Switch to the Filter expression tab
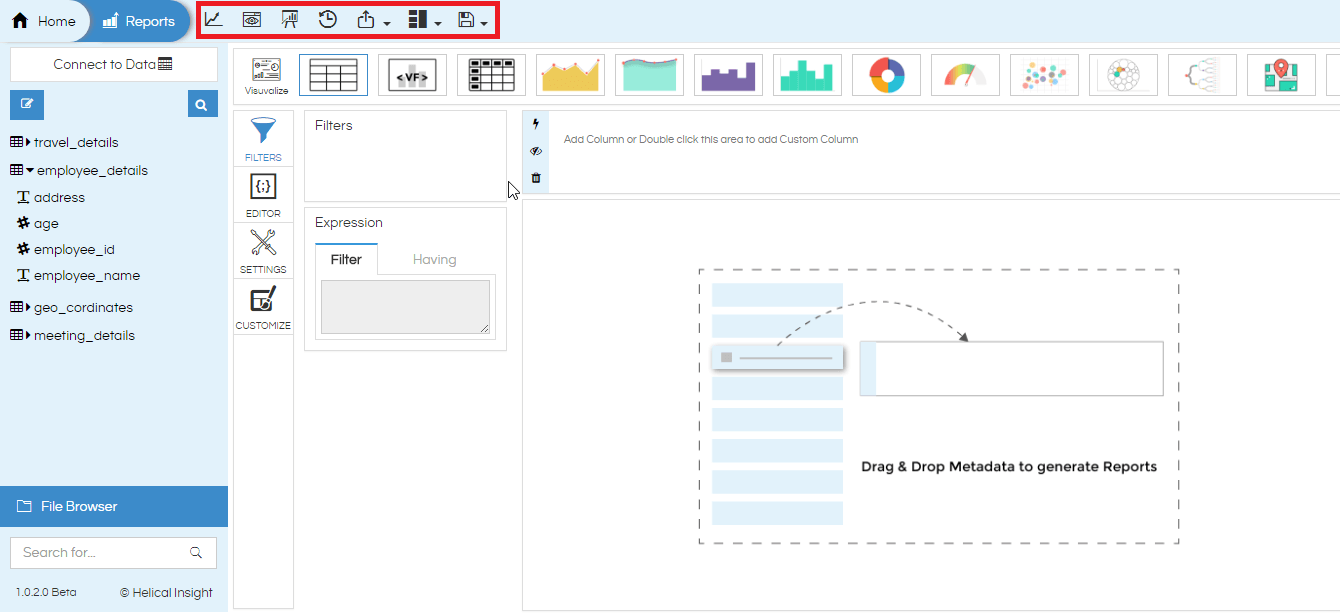 point(346,259)
